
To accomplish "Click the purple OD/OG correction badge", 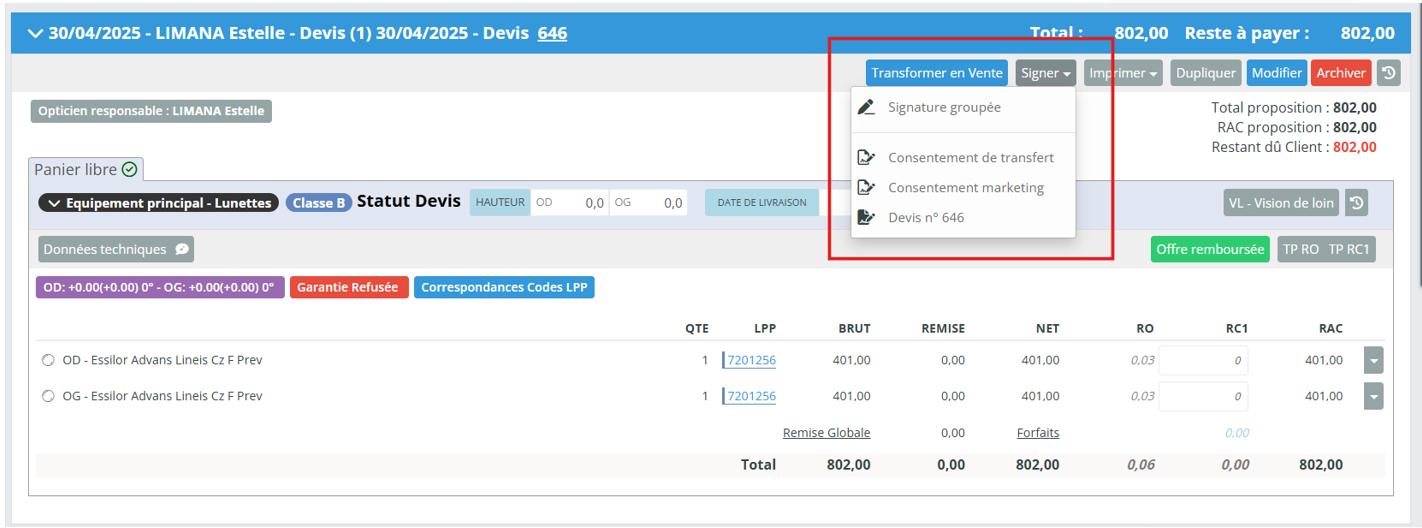I will (160, 287).
